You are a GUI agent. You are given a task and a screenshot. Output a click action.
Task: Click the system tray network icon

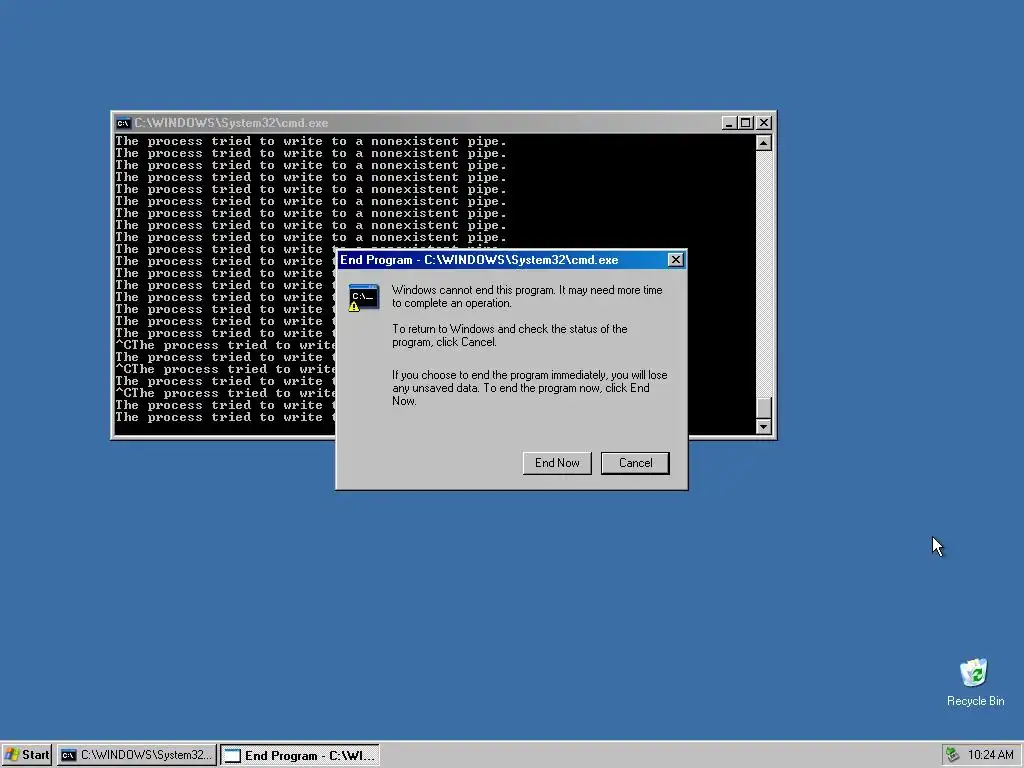[x=953, y=755]
